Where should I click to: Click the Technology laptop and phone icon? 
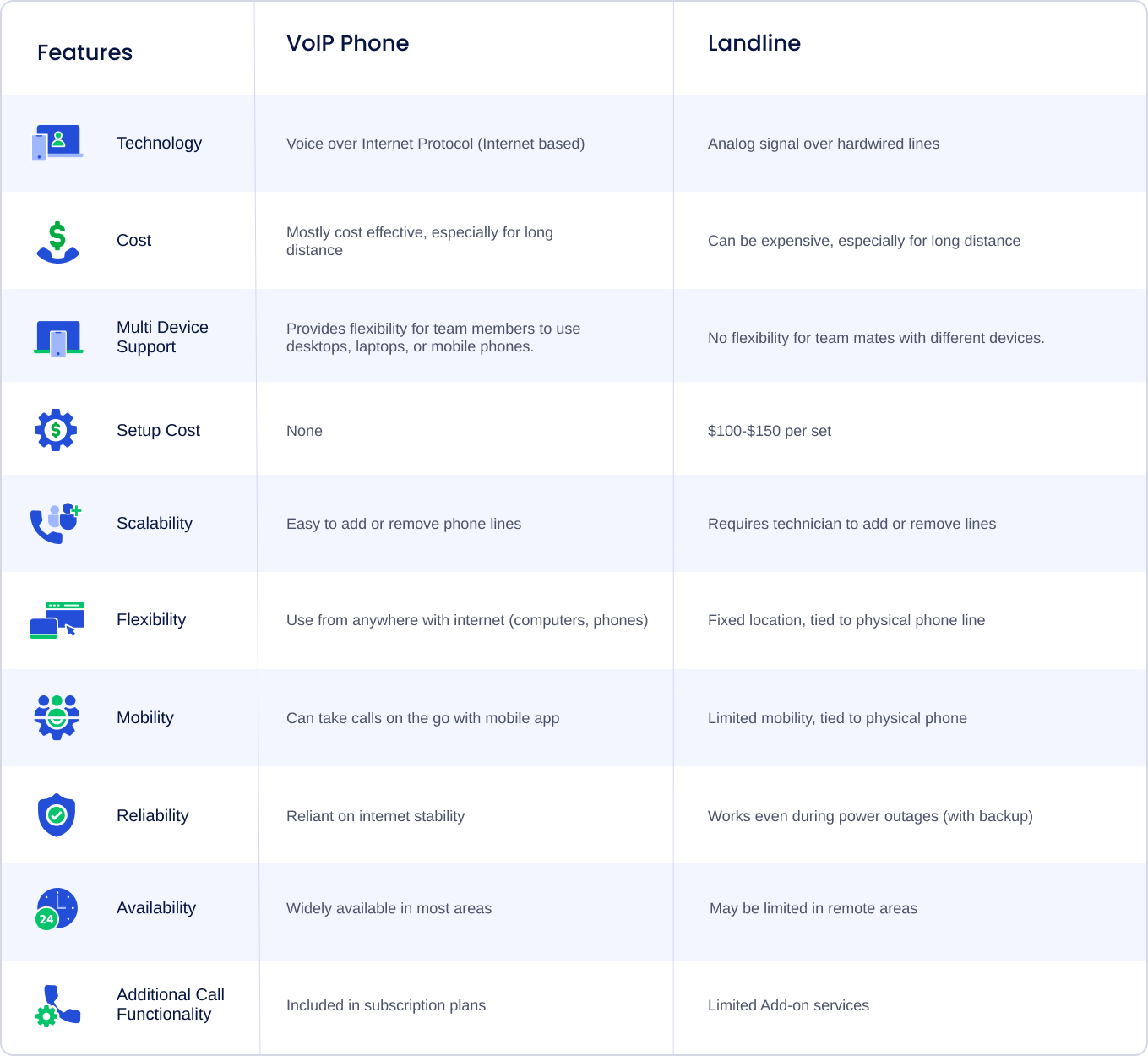pyautogui.click(x=57, y=143)
